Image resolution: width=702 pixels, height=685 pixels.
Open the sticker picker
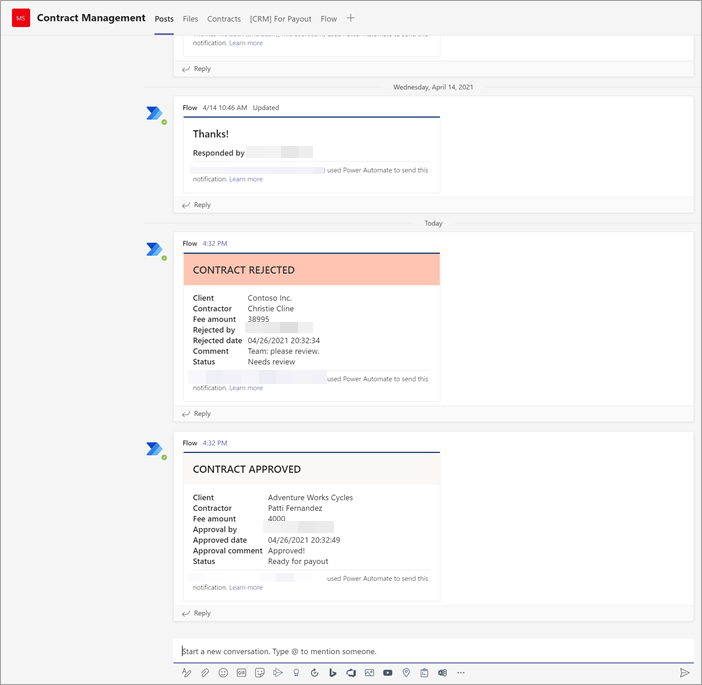[259, 673]
